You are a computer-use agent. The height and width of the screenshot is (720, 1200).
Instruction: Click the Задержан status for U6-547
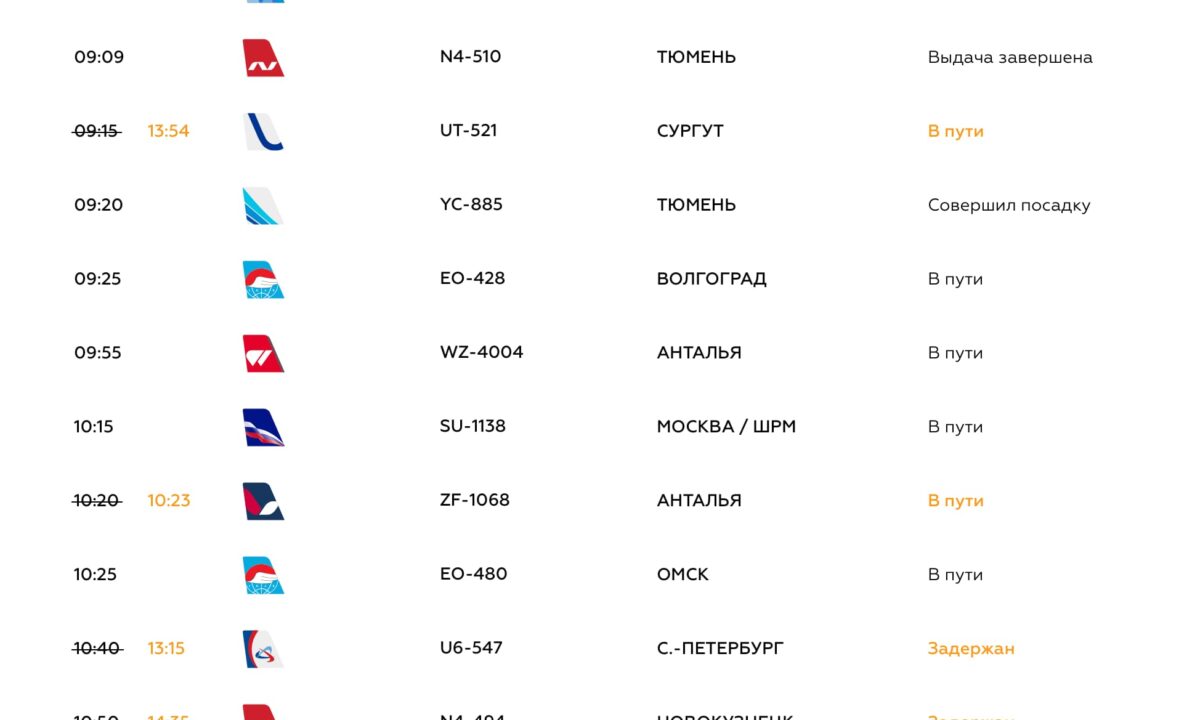point(971,649)
